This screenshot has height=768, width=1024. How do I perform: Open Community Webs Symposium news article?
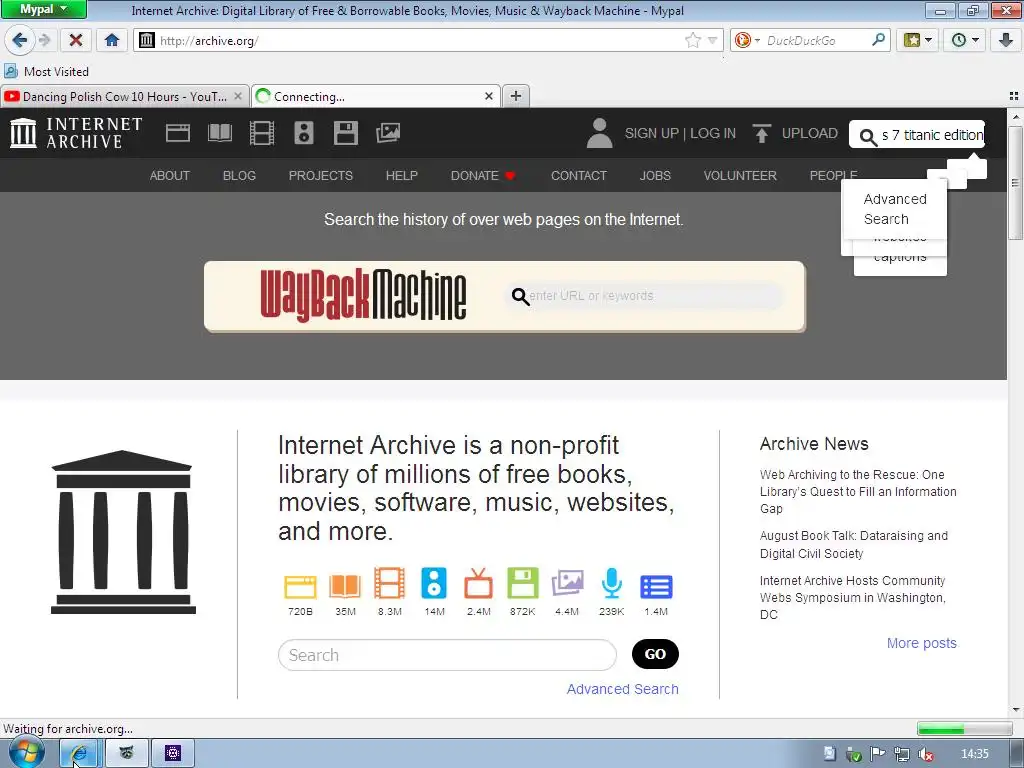[x=853, y=598]
